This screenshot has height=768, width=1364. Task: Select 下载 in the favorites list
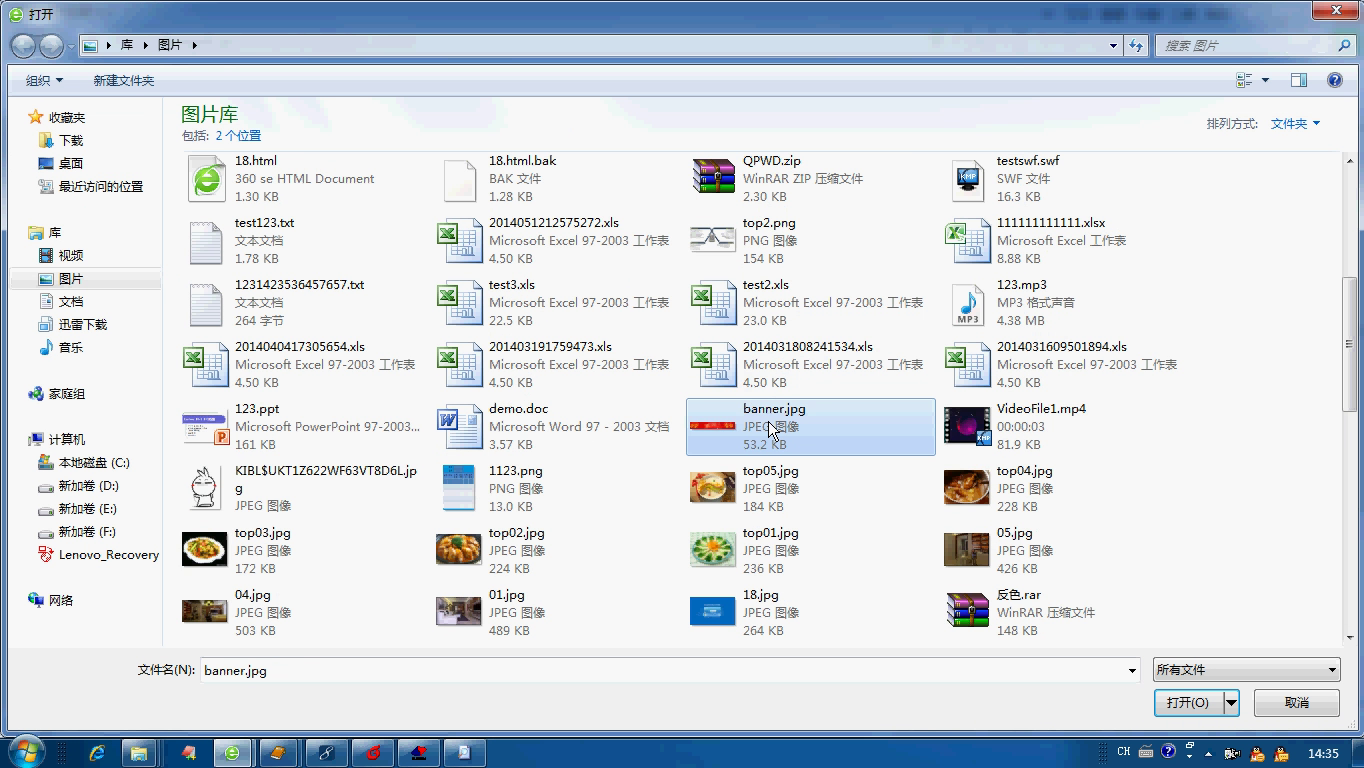pos(71,141)
